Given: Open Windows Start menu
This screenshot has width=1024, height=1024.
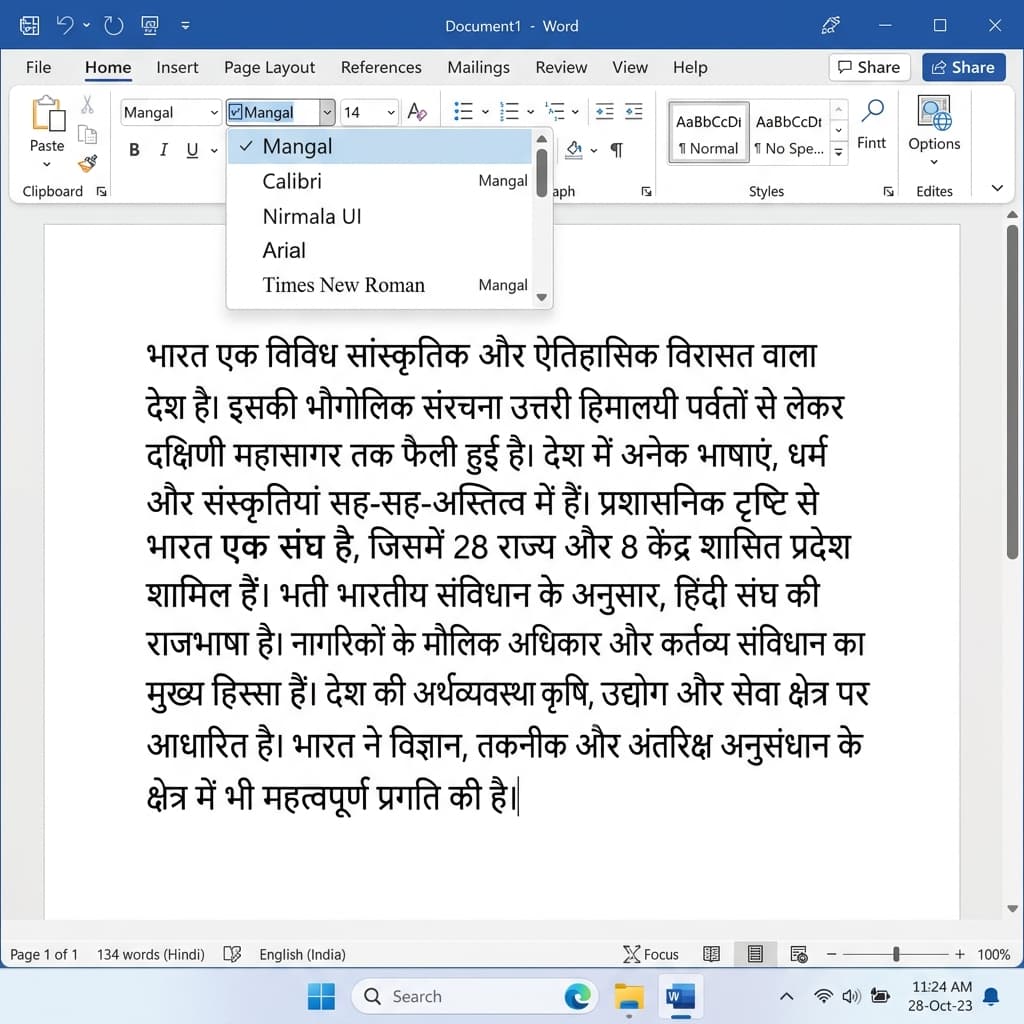Looking at the screenshot, I should click(x=321, y=996).
